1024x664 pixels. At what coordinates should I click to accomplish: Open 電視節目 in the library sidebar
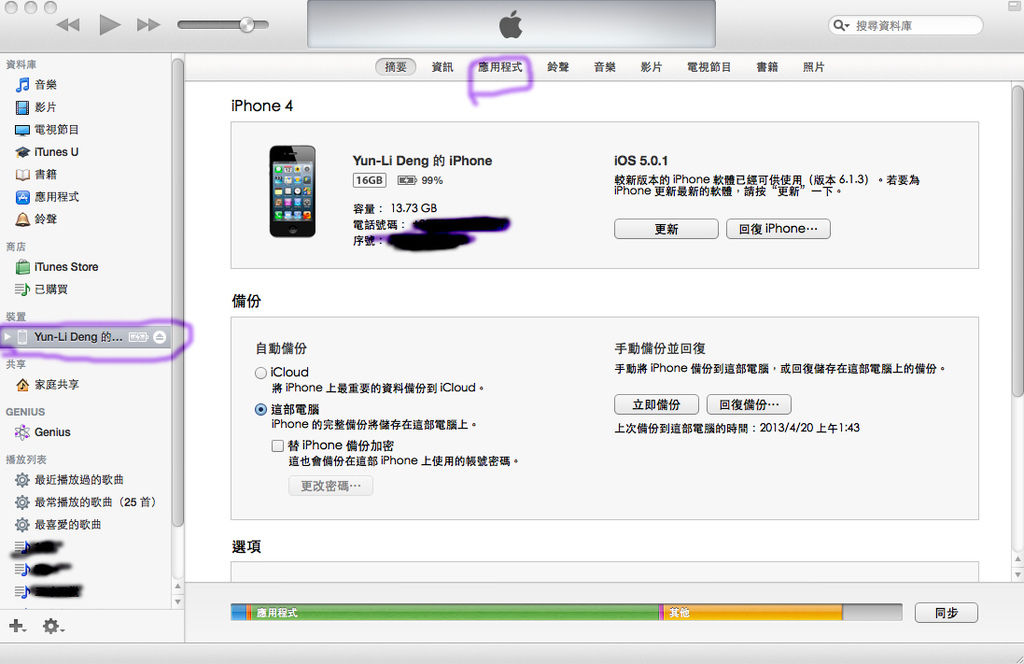(46, 129)
